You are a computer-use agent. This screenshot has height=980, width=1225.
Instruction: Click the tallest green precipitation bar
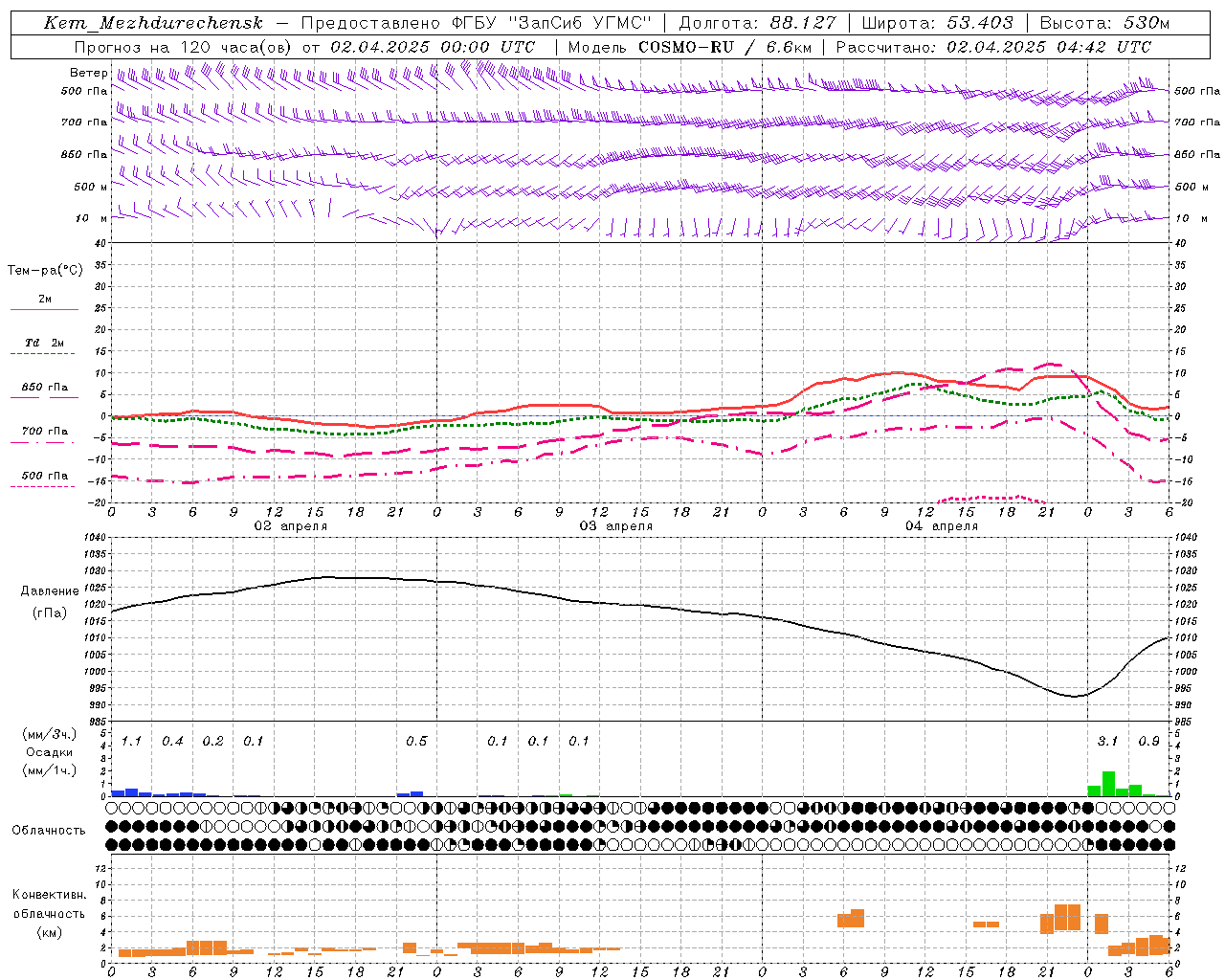[x=1108, y=784]
